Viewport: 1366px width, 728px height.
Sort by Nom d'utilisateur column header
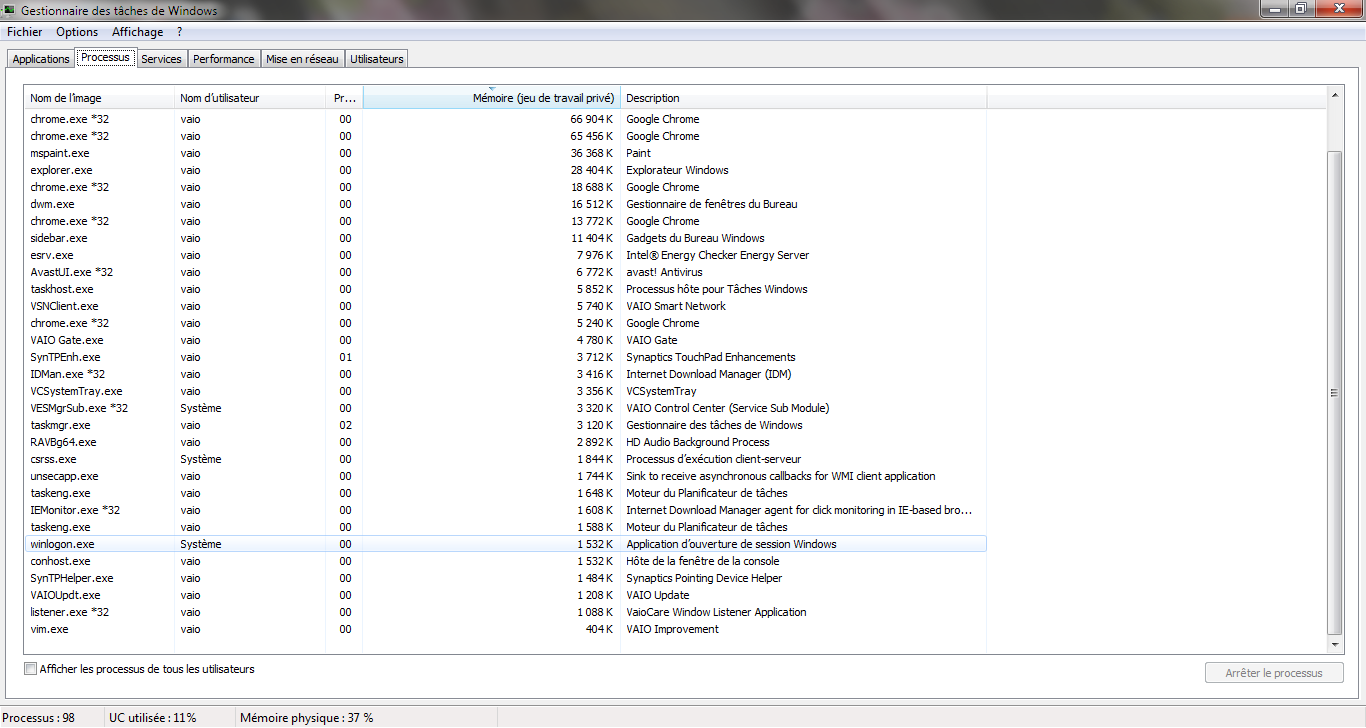tap(251, 98)
